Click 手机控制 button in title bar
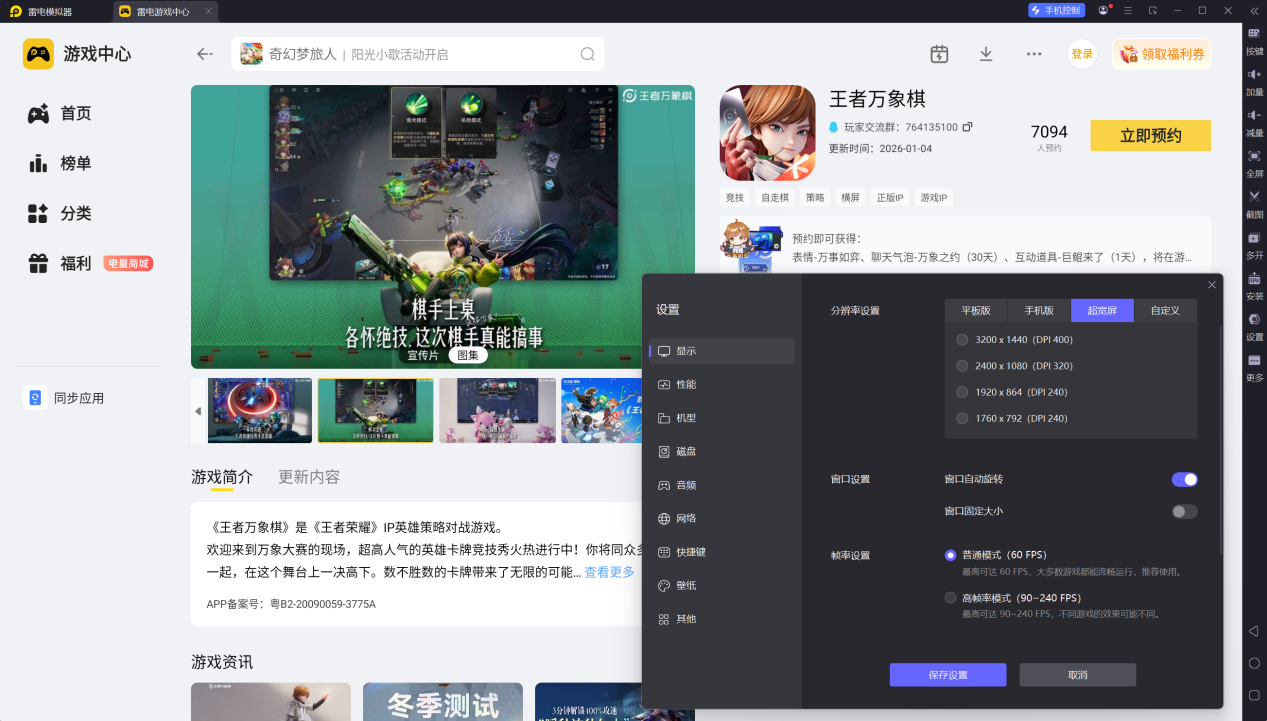The width and height of the screenshot is (1267, 721). pyautogui.click(x=1056, y=10)
